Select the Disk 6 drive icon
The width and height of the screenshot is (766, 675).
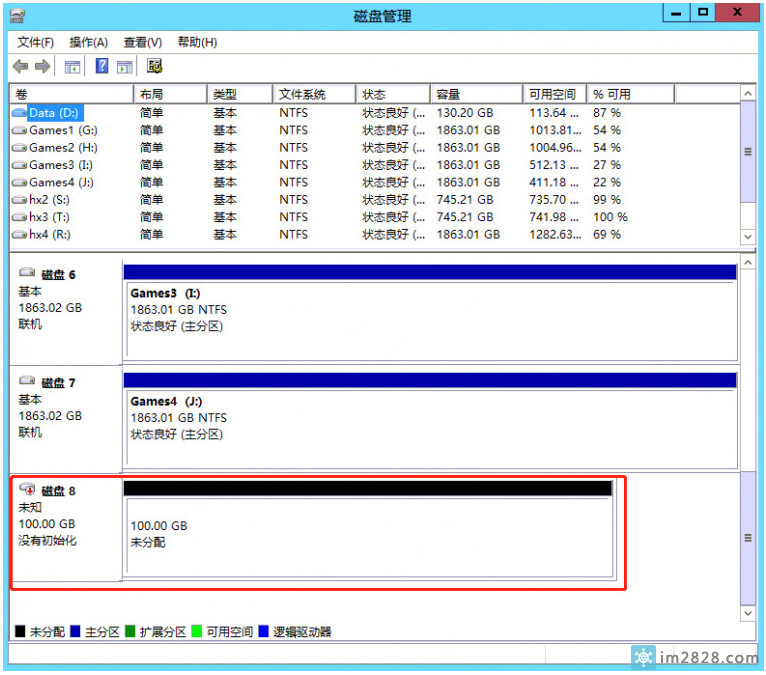pos(27,274)
